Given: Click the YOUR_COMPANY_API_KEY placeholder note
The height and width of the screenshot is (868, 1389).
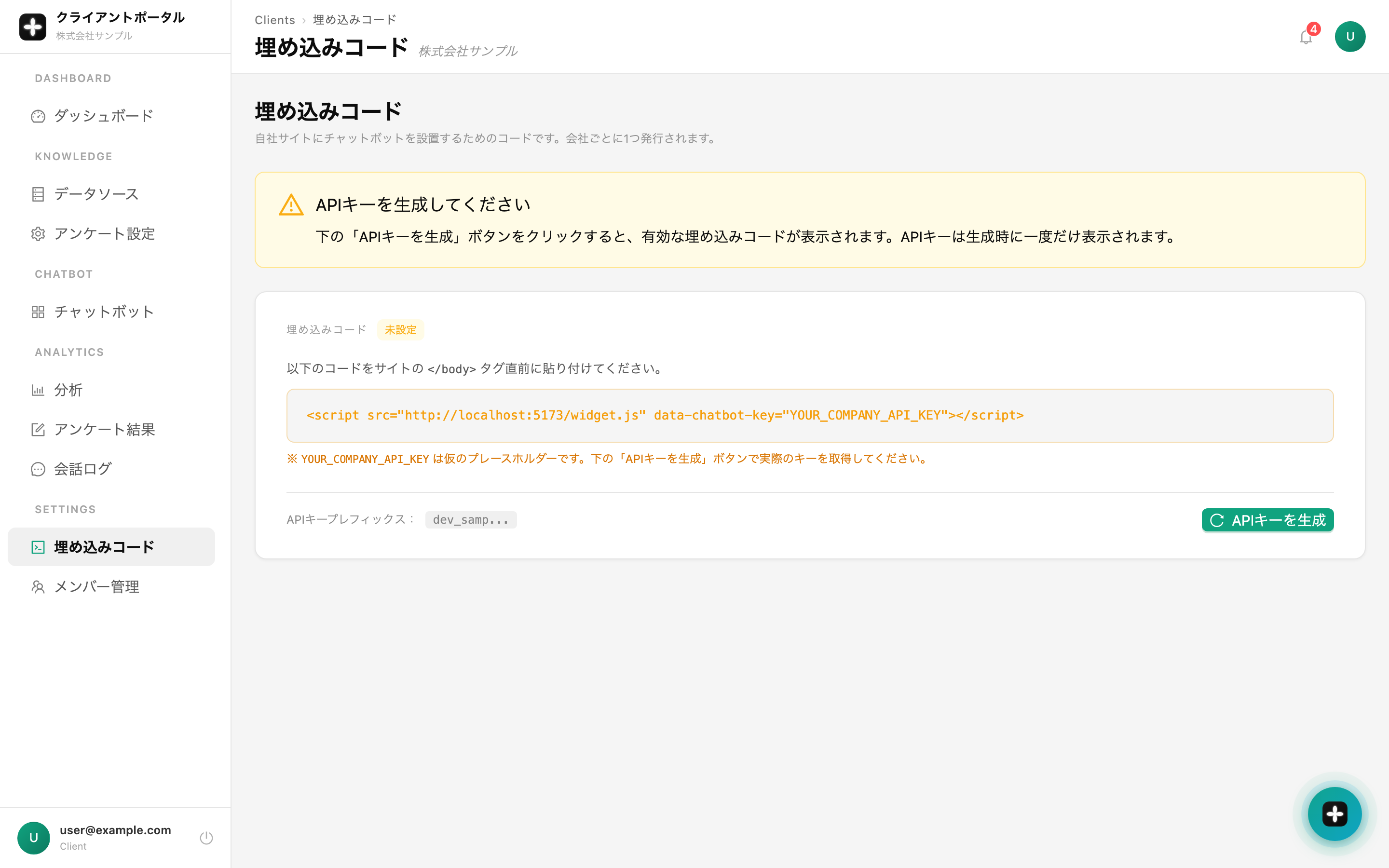Looking at the screenshot, I should [x=608, y=459].
